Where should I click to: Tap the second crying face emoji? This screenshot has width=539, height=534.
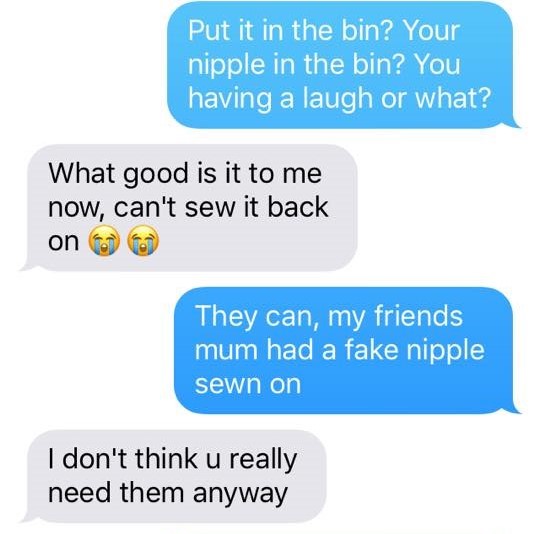pos(143,241)
